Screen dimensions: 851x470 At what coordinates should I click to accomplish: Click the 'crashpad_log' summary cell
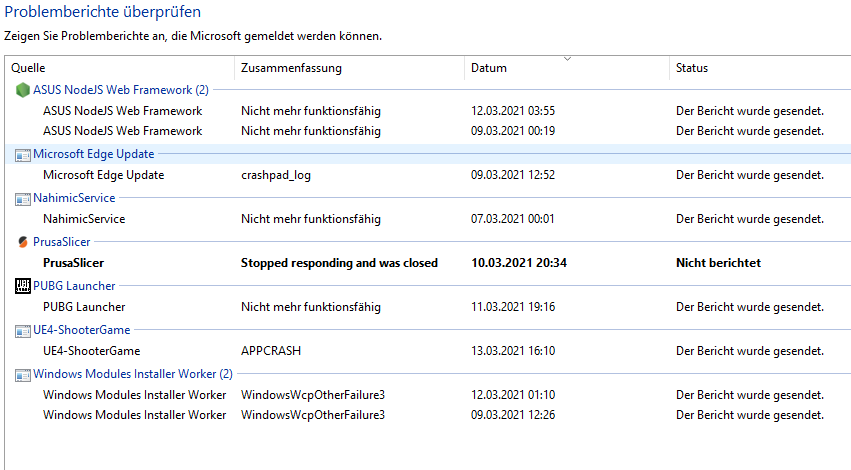pyautogui.click(x=276, y=175)
